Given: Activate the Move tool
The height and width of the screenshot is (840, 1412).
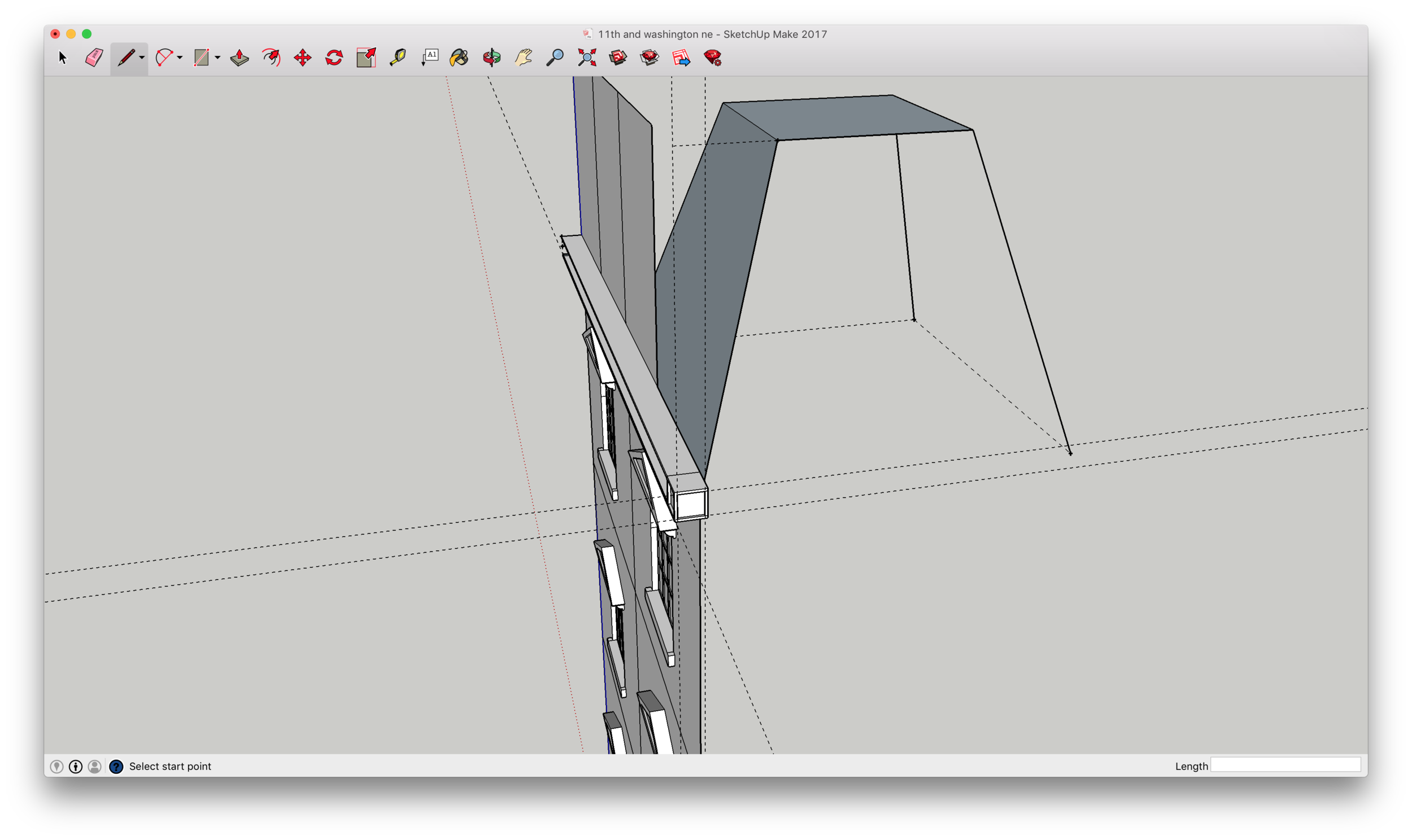Looking at the screenshot, I should [x=303, y=58].
